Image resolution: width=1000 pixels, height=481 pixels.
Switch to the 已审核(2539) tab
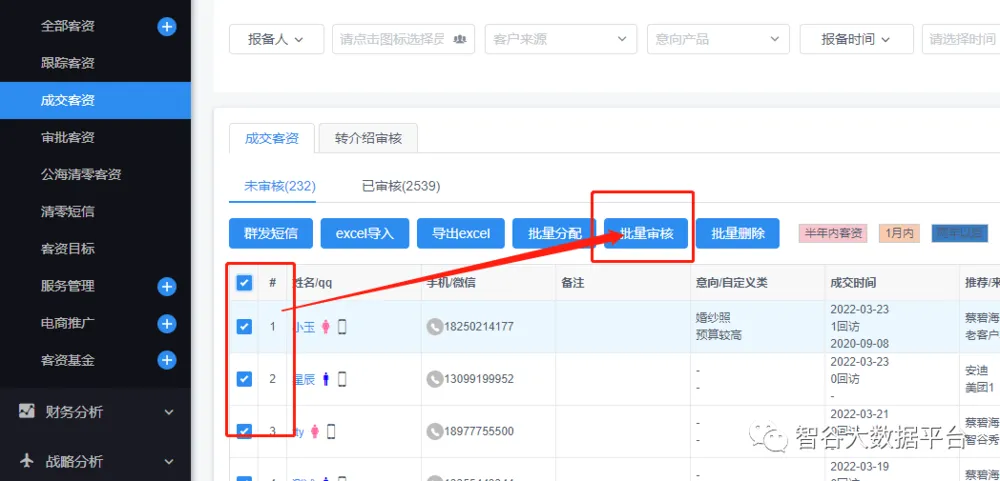400,186
